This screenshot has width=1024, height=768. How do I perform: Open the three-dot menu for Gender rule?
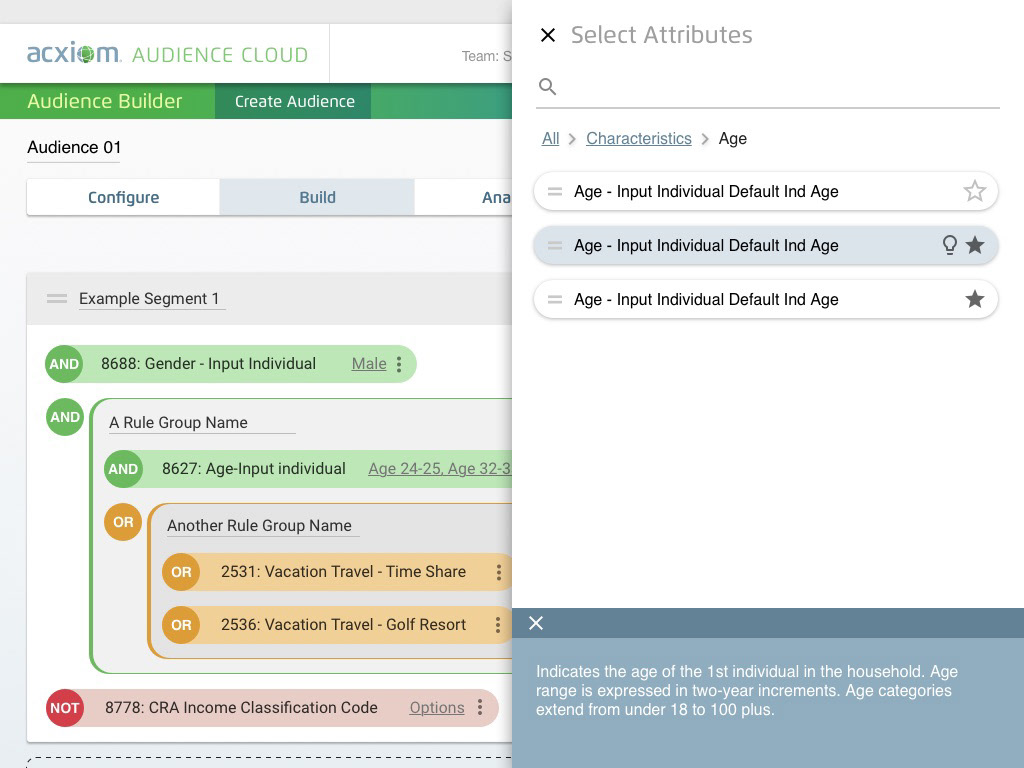tap(399, 364)
